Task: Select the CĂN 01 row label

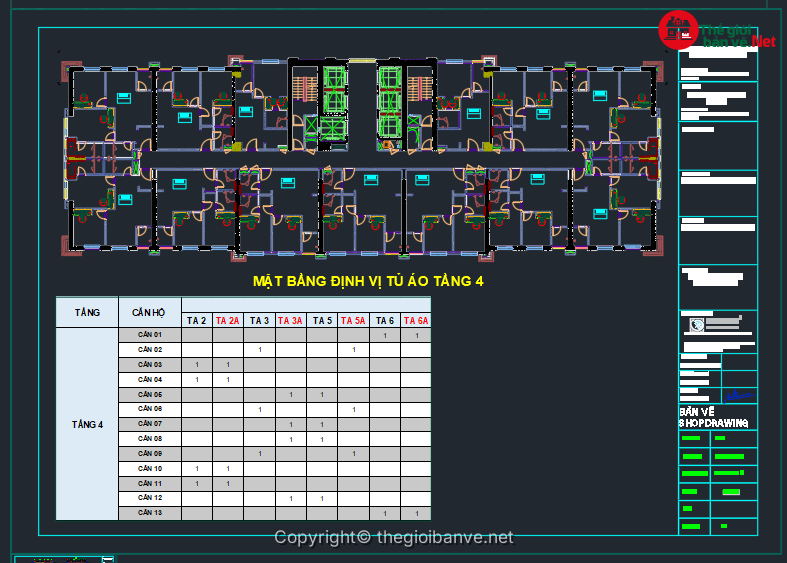Action: click(150, 335)
